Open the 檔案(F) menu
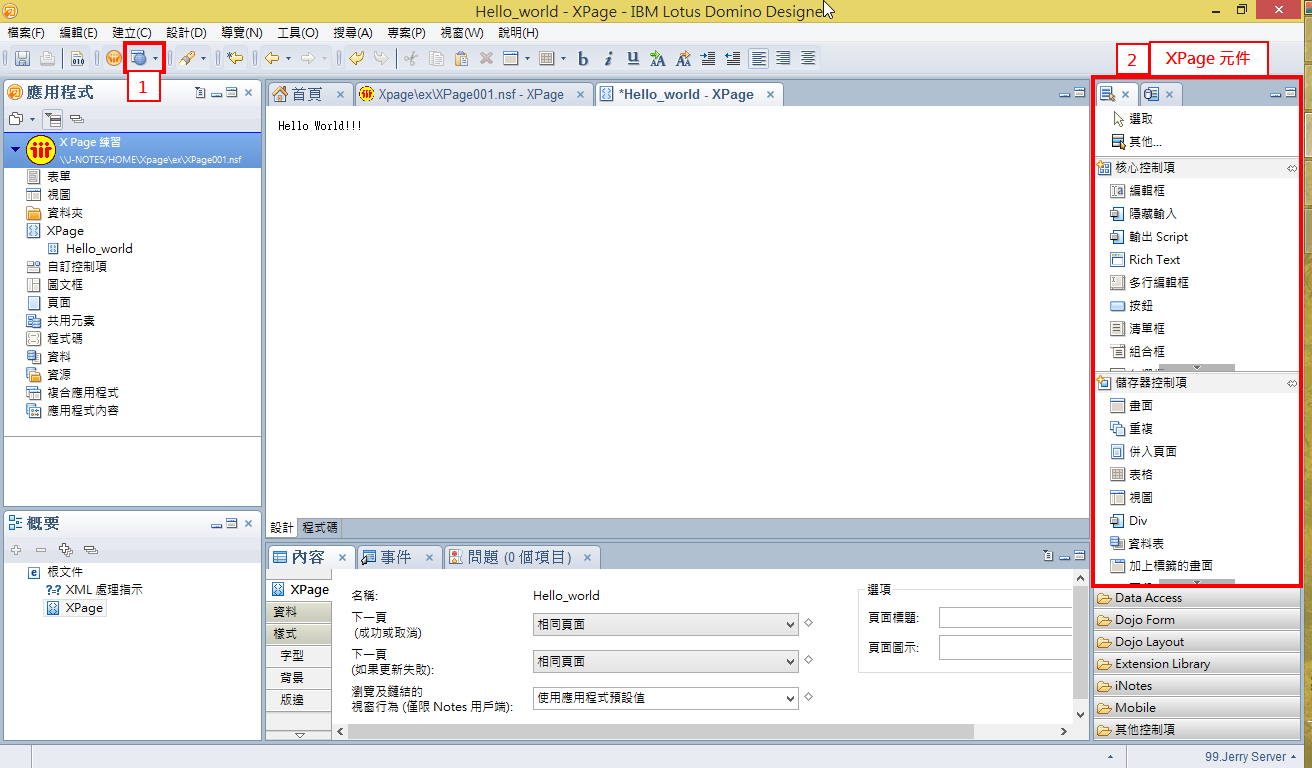Viewport: 1312px width, 768px height. (x=25, y=33)
